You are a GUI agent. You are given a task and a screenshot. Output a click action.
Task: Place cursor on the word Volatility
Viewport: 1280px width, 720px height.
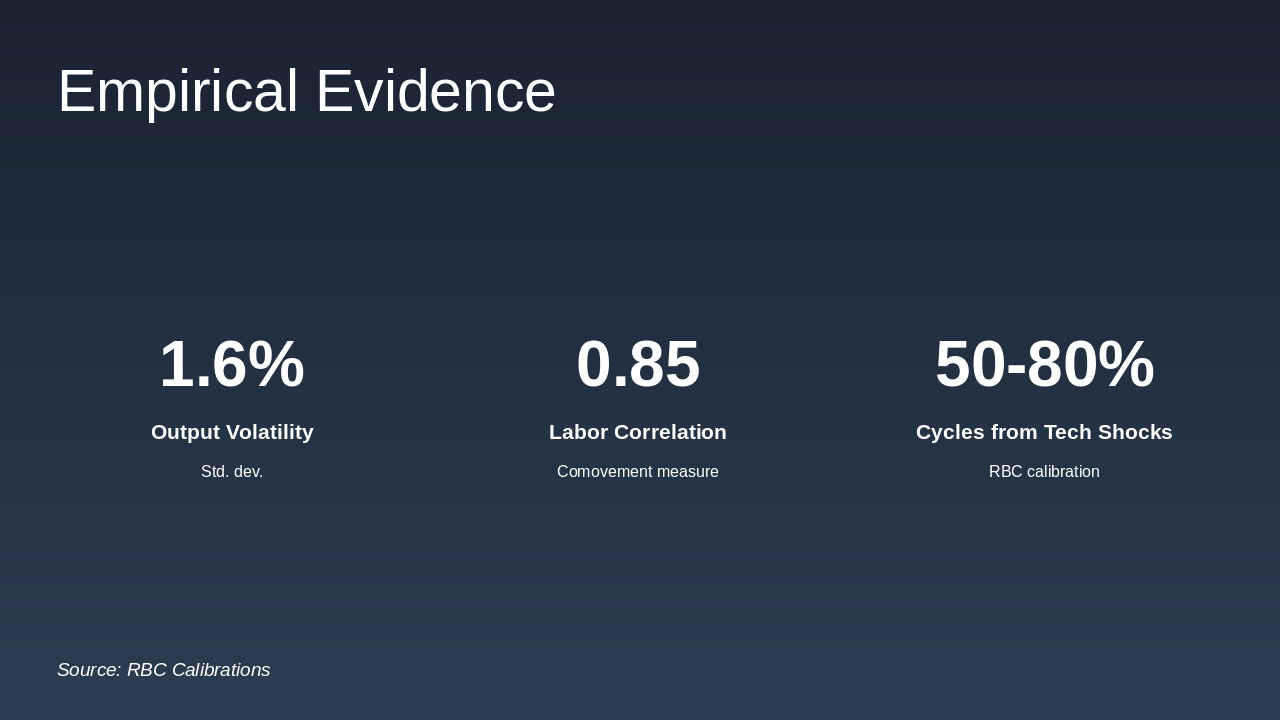[271, 432]
